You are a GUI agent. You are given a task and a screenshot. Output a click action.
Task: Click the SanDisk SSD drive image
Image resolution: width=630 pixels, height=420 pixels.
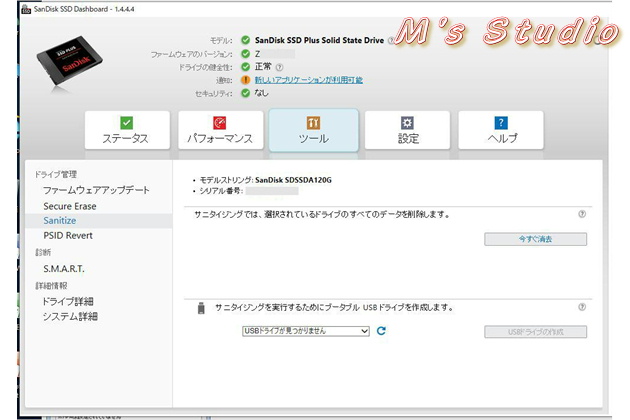click(70, 61)
